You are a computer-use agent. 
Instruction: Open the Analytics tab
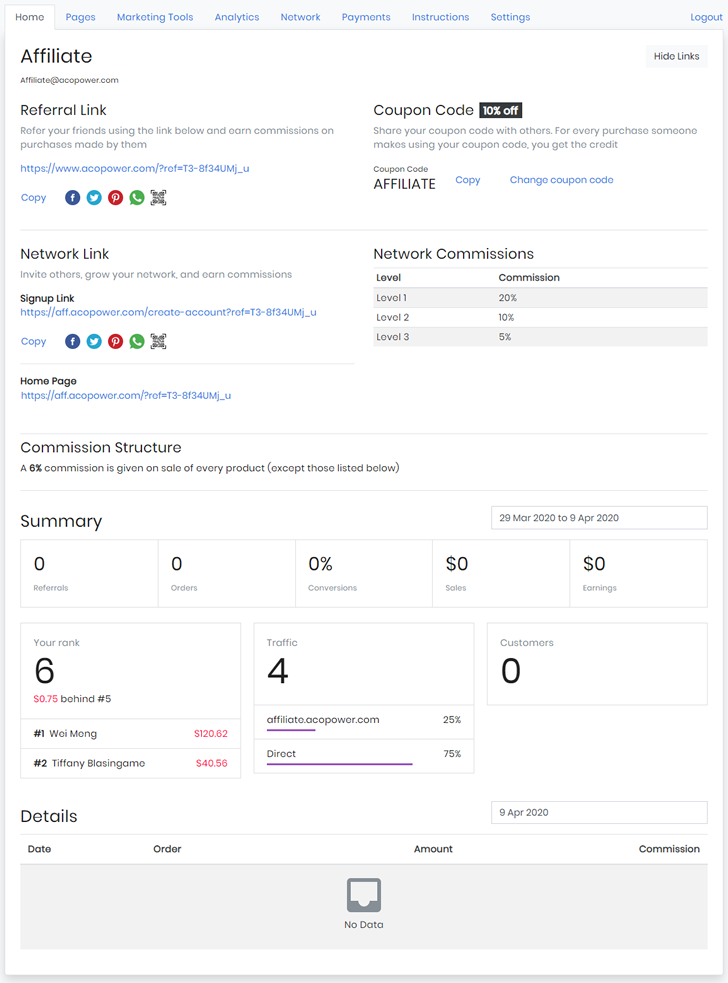coord(237,17)
